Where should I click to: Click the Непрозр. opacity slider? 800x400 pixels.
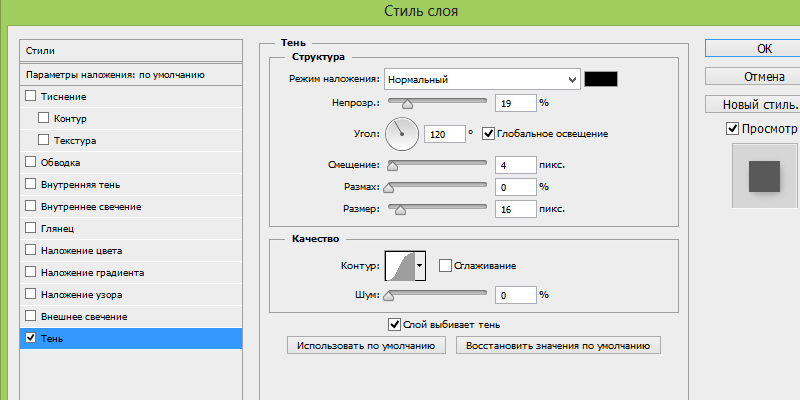pyautogui.click(x=436, y=103)
